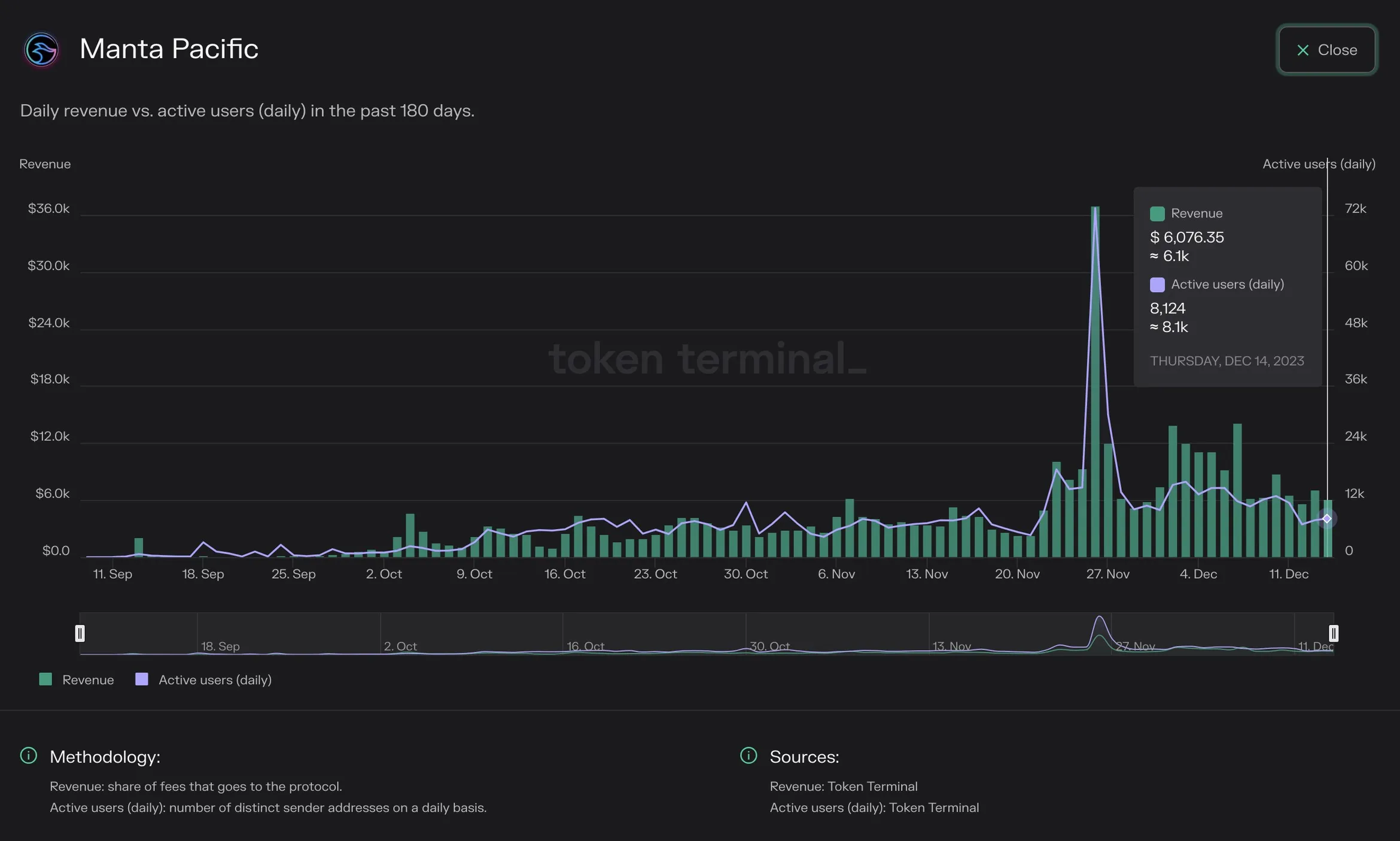Click 'Active users (daily): Token Terminal' source text
The image size is (1400, 841).
[874, 807]
